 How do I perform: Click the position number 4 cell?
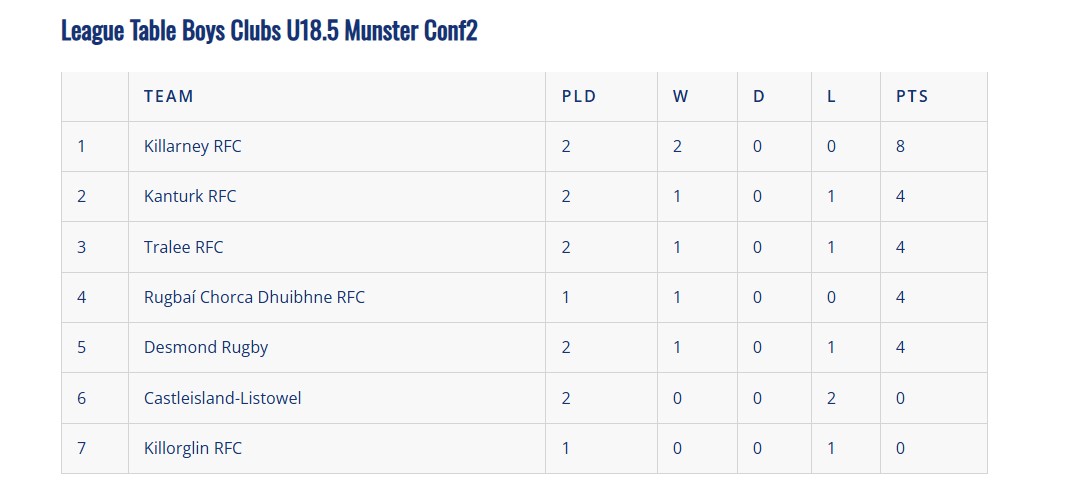[x=82, y=298]
